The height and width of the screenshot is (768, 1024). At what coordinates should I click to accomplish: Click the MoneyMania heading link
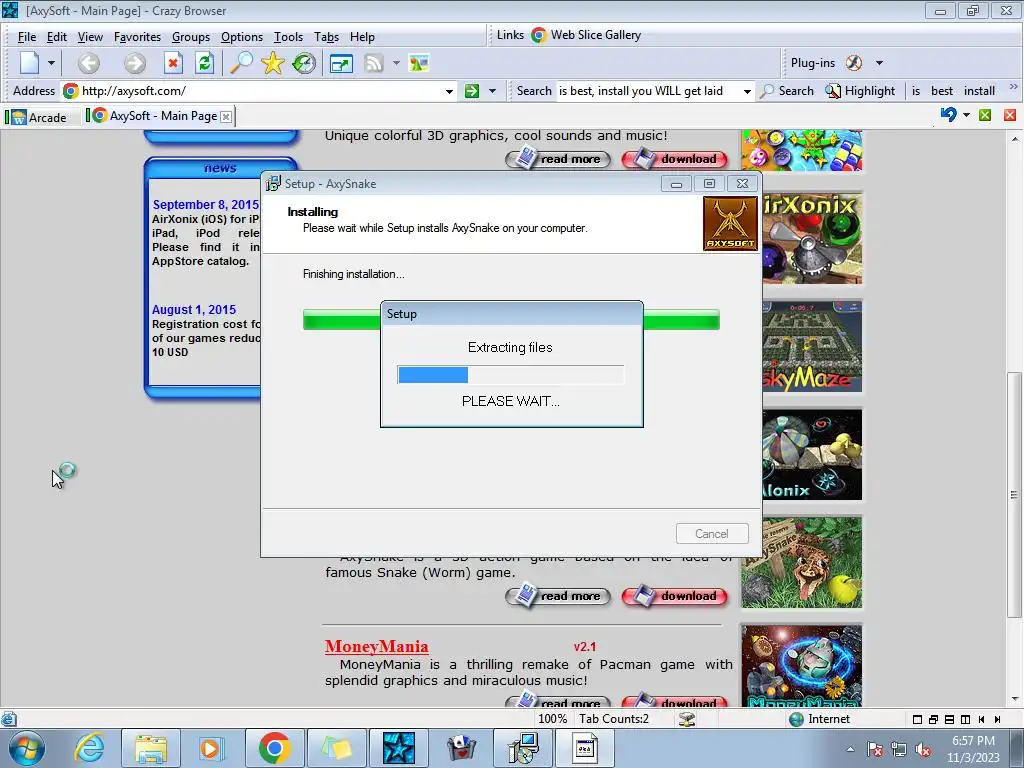tap(376, 646)
